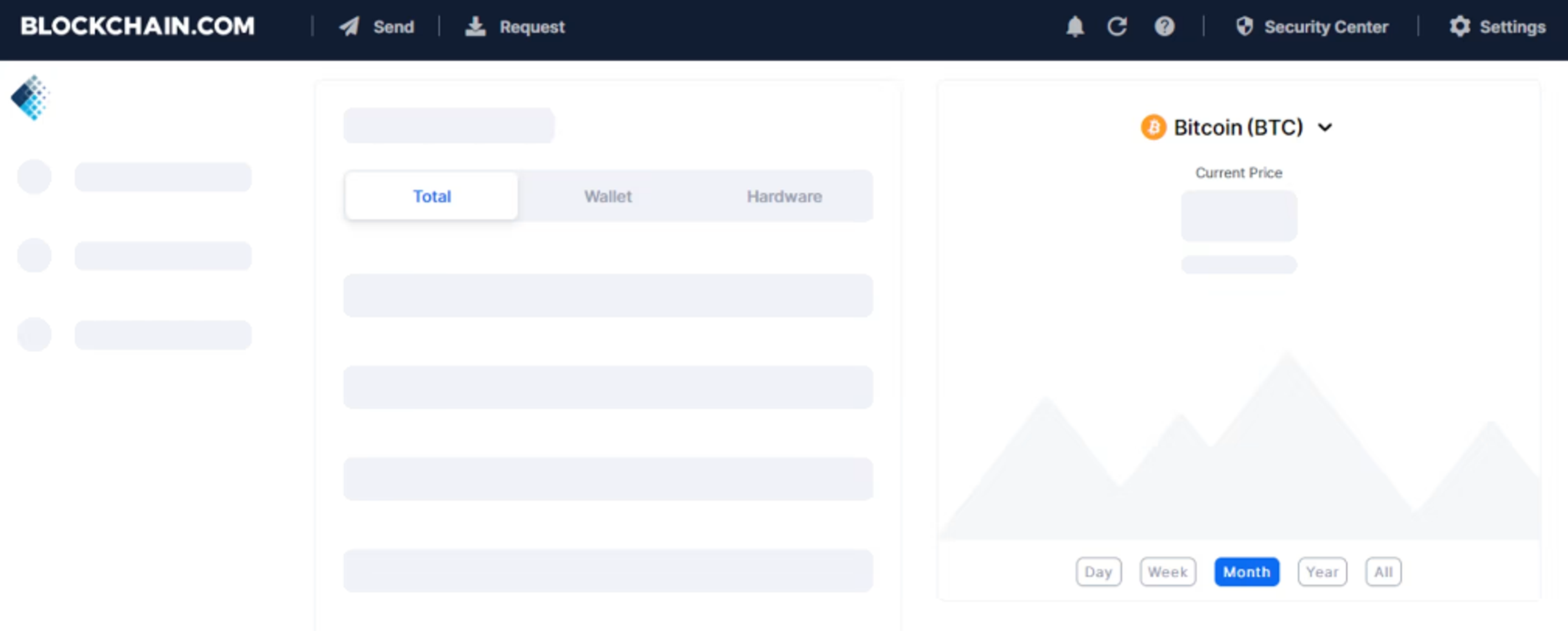Select the Total balance tab
This screenshot has width=1568, height=631.
tap(432, 196)
